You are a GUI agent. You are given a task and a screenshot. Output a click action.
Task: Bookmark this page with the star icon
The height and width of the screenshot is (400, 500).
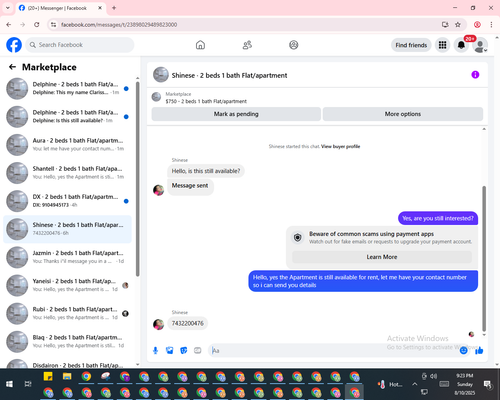(458, 25)
